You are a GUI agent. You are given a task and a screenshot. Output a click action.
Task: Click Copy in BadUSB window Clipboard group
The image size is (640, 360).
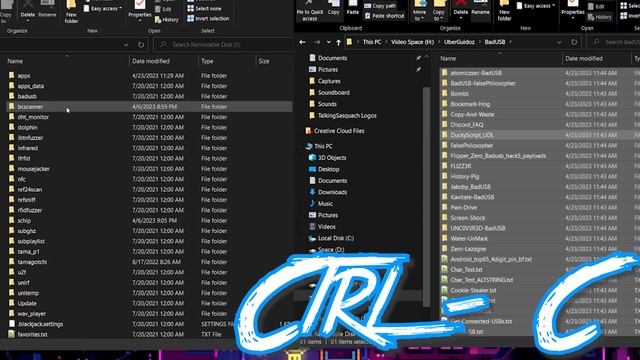click(334, 9)
